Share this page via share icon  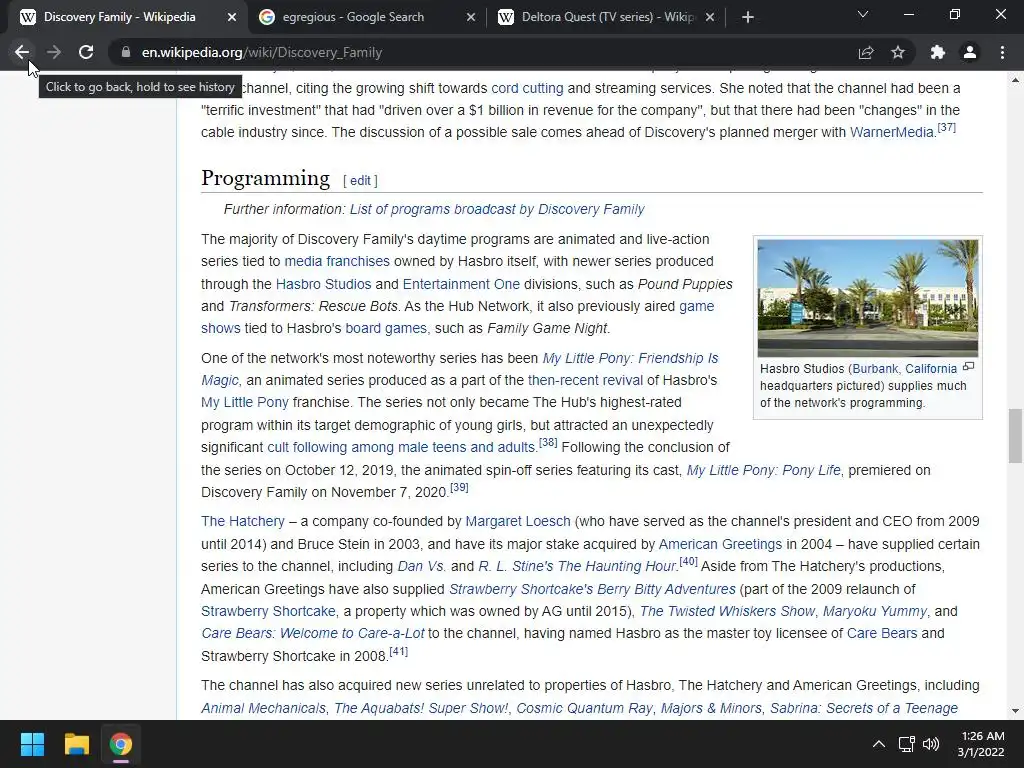pyautogui.click(x=866, y=52)
